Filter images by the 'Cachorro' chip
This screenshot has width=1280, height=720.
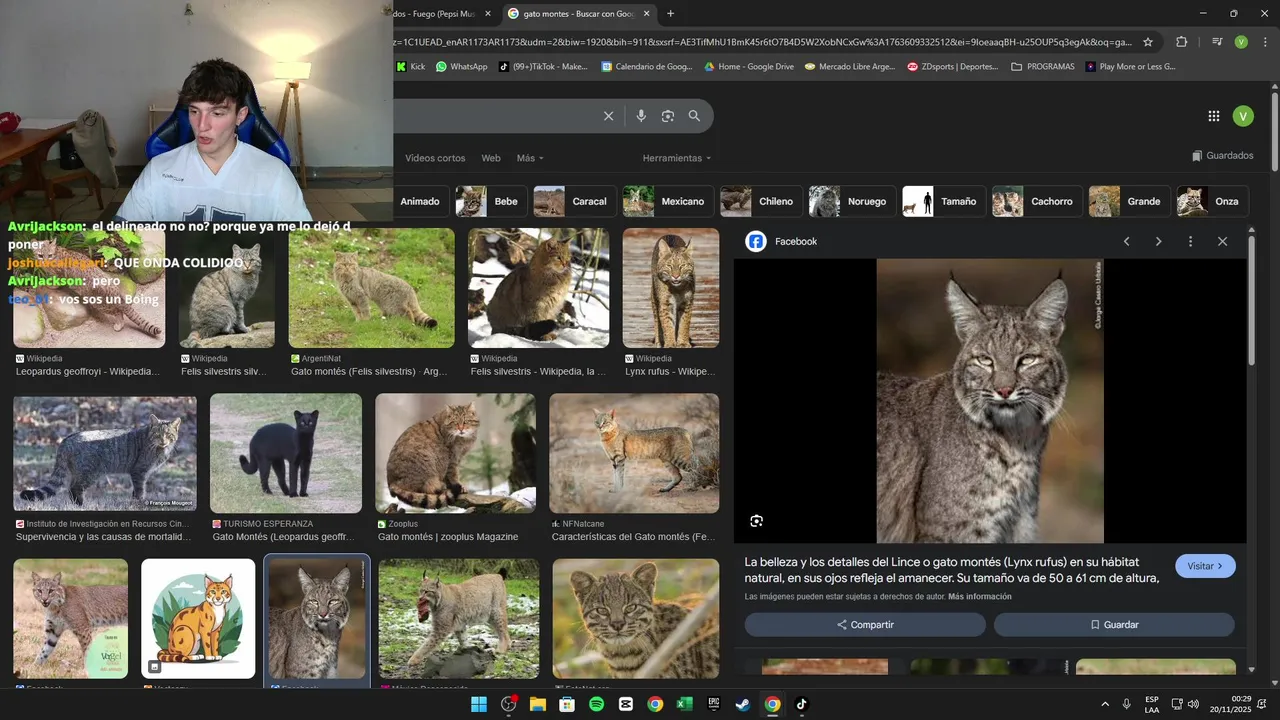point(1035,201)
